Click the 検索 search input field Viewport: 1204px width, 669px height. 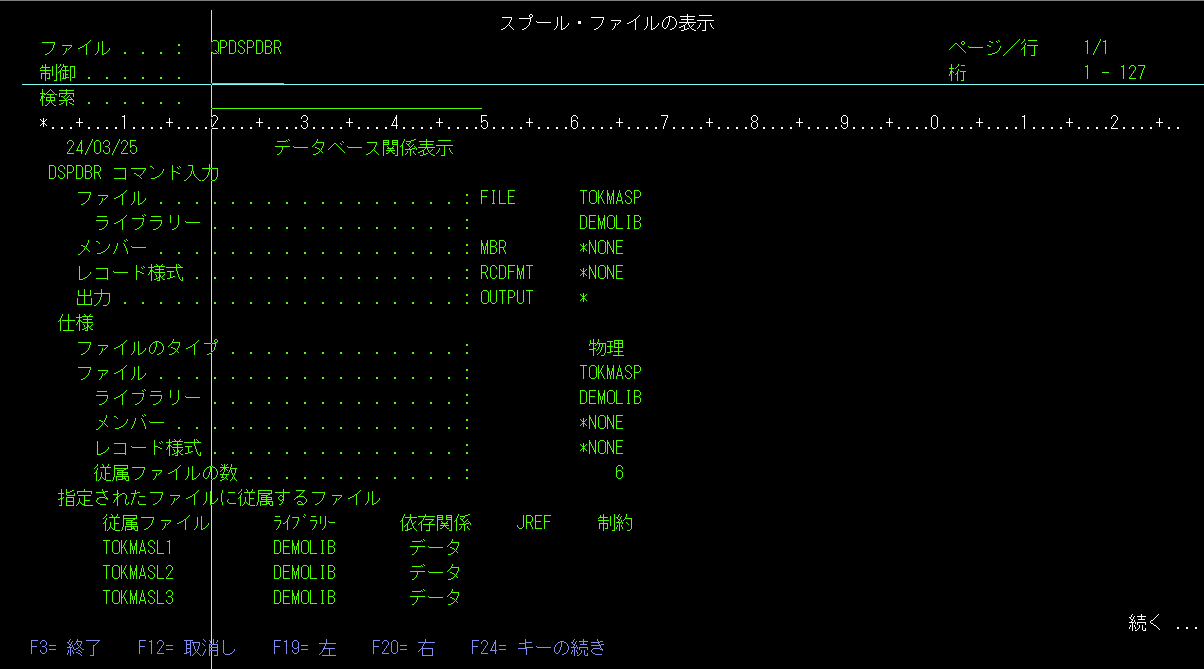pos(347,98)
